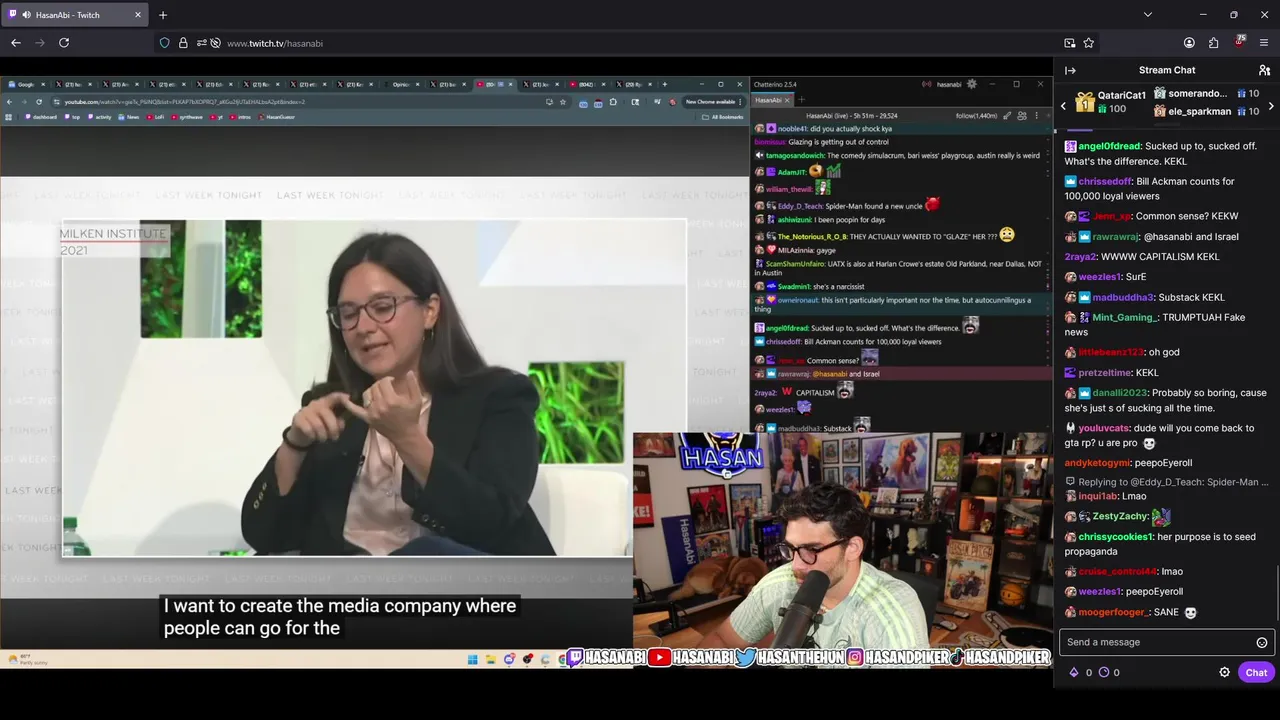Screen dimensions: 1280x720
Task: Reload the Twitch page
Action: point(64,43)
